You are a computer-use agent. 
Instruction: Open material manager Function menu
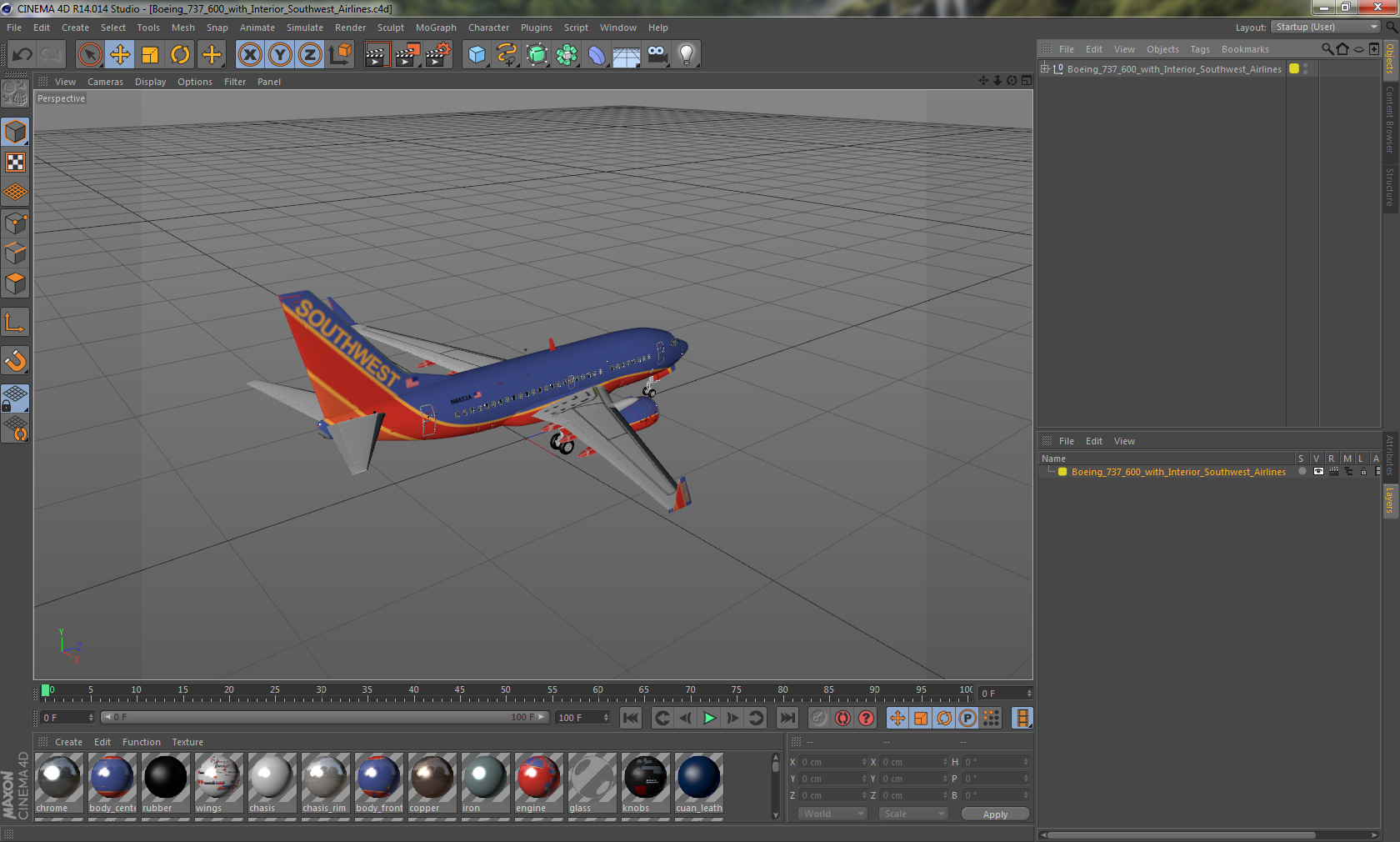coord(141,742)
